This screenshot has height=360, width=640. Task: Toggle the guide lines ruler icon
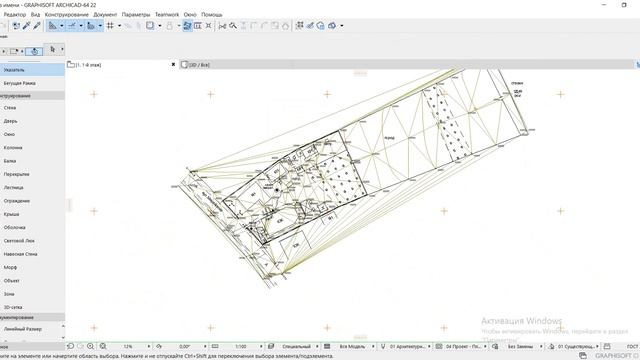point(53,26)
